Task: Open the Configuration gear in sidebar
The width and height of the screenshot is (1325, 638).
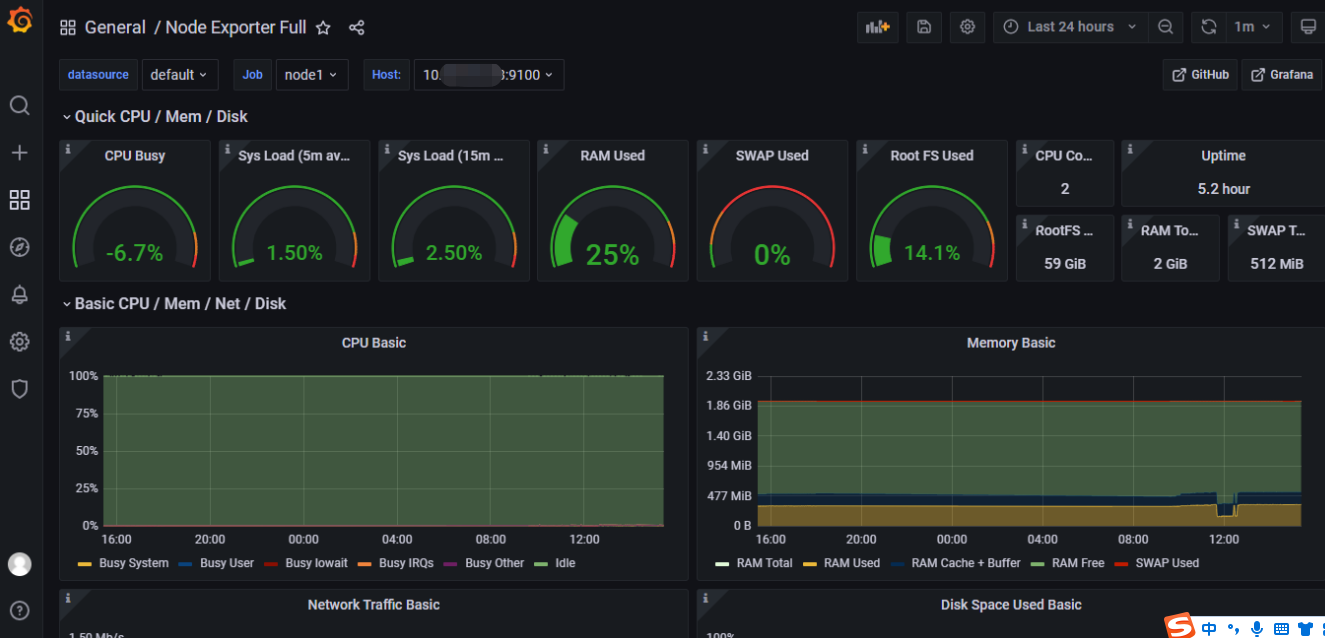Action: click(19, 342)
